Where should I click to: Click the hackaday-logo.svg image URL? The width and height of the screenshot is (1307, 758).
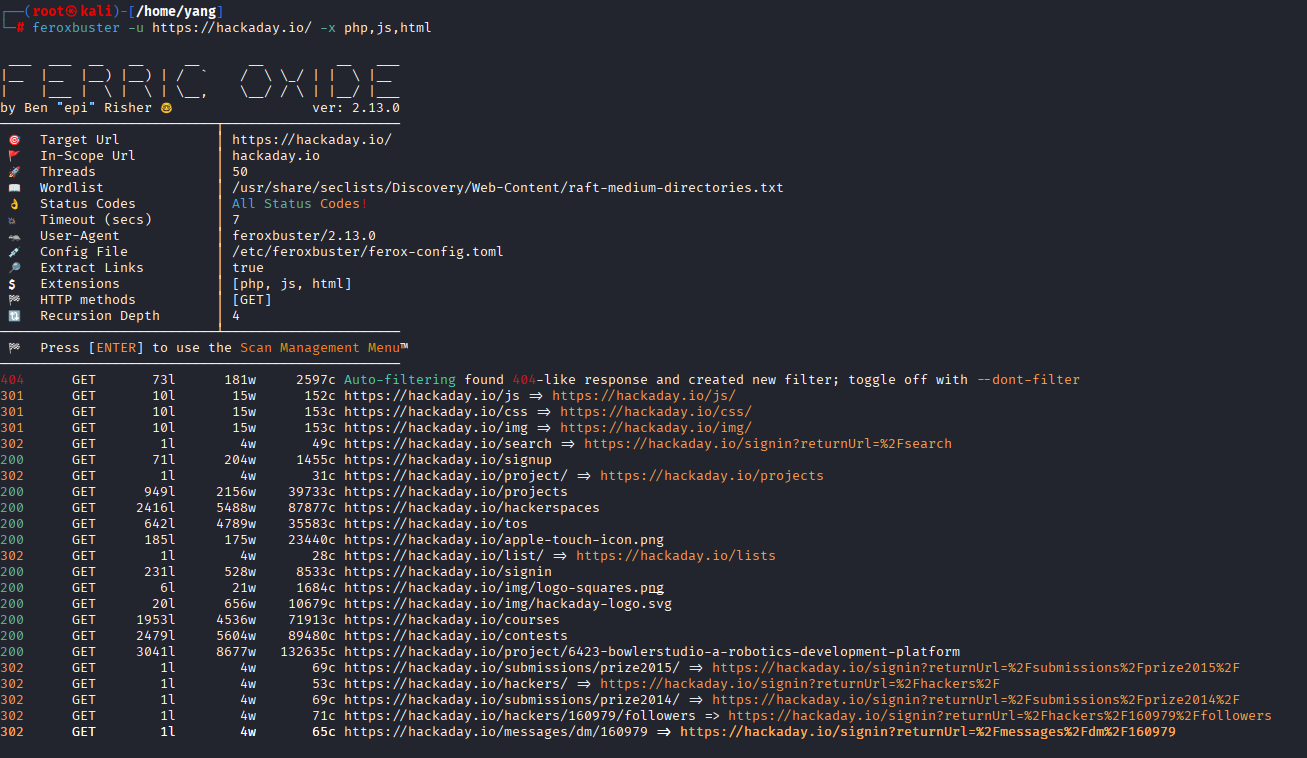(x=507, y=604)
